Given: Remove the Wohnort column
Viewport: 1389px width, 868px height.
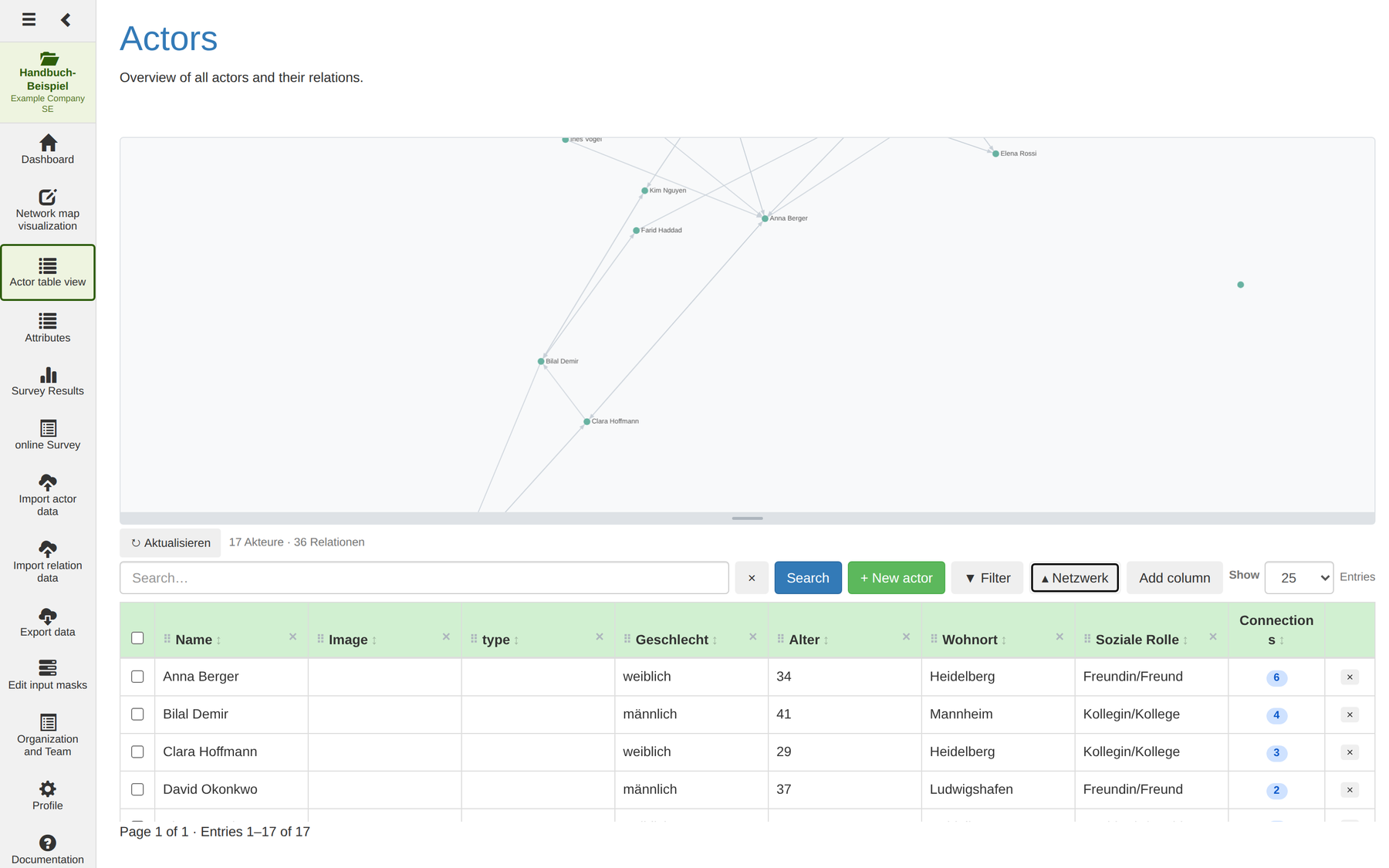Looking at the screenshot, I should (x=1059, y=637).
